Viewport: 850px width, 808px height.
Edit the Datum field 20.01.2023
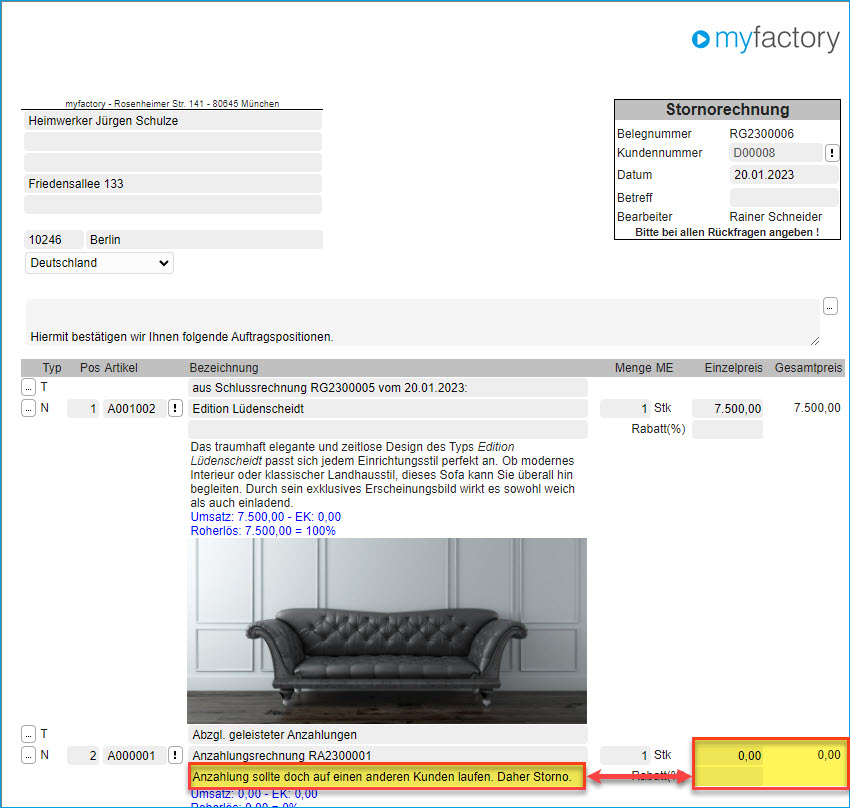784,175
